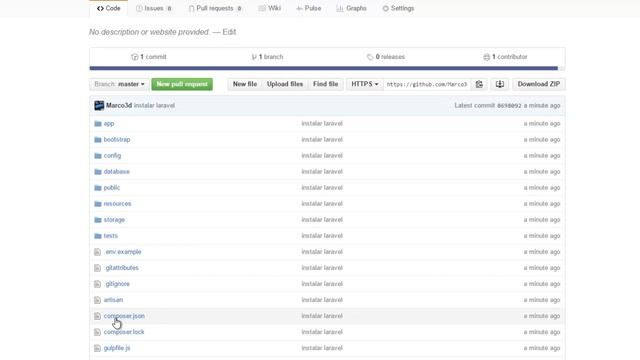The image size is (640, 360).
Task: Open the artisan file
Action: tap(113, 300)
